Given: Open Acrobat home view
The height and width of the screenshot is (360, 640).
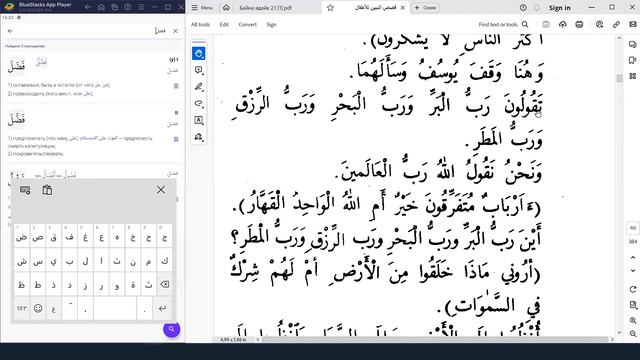Looking at the screenshot, I should click(x=226, y=8).
